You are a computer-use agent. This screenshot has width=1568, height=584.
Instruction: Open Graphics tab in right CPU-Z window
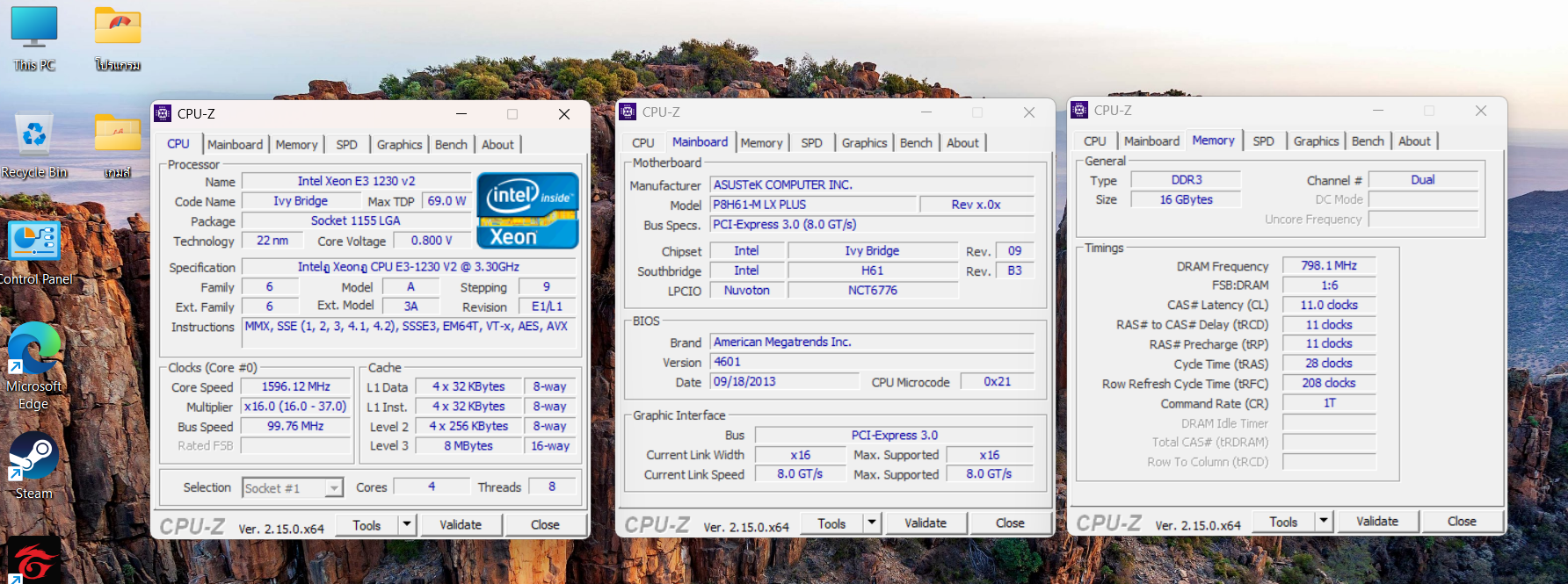[x=1317, y=141]
